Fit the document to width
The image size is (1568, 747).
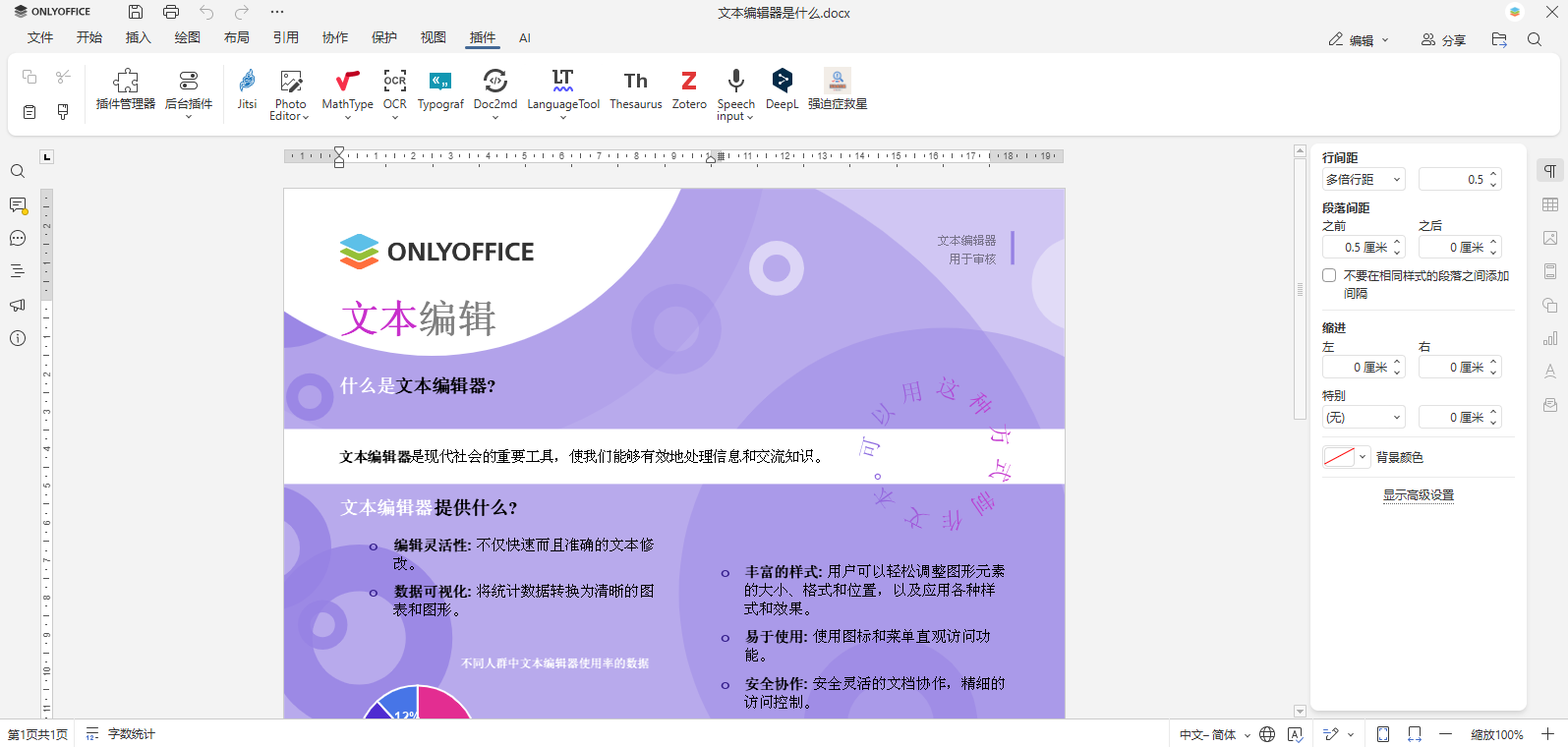[1415, 734]
